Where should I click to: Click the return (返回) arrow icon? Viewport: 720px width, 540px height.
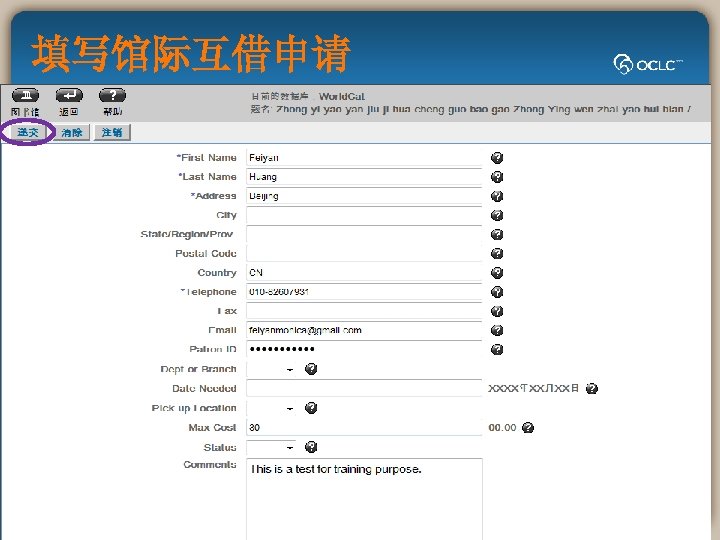69,96
